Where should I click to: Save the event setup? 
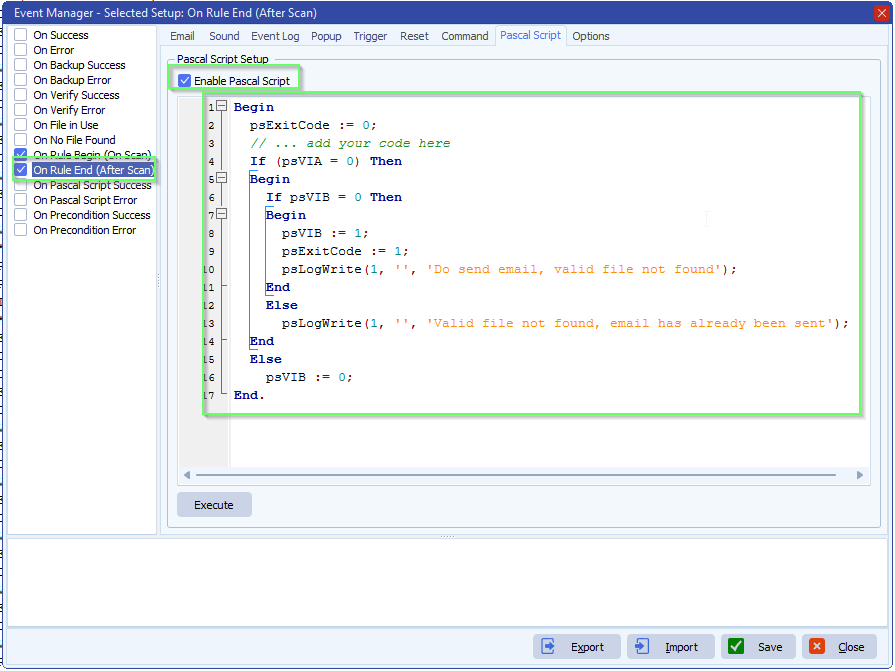pos(758,646)
